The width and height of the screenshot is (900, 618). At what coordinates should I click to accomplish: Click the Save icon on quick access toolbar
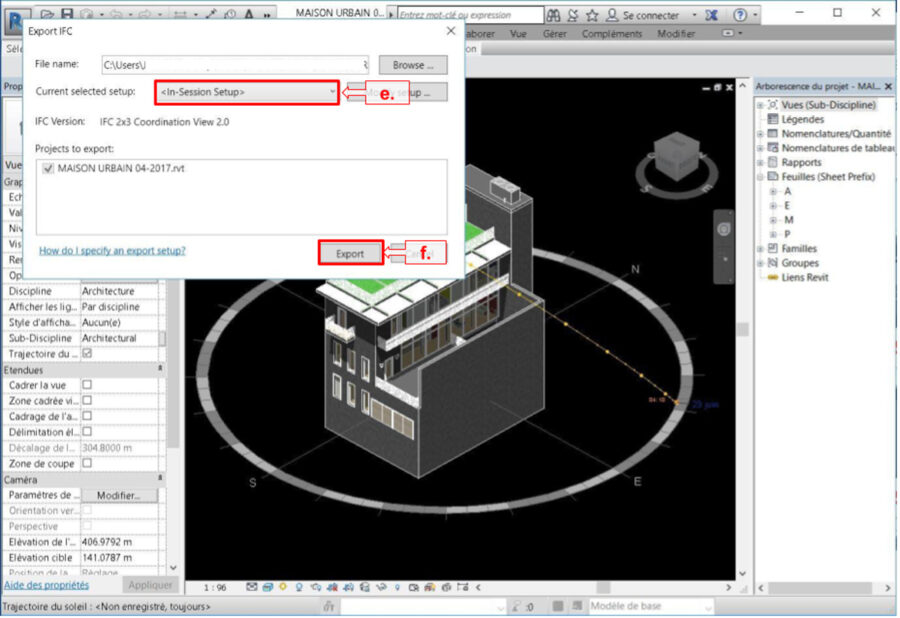68,13
